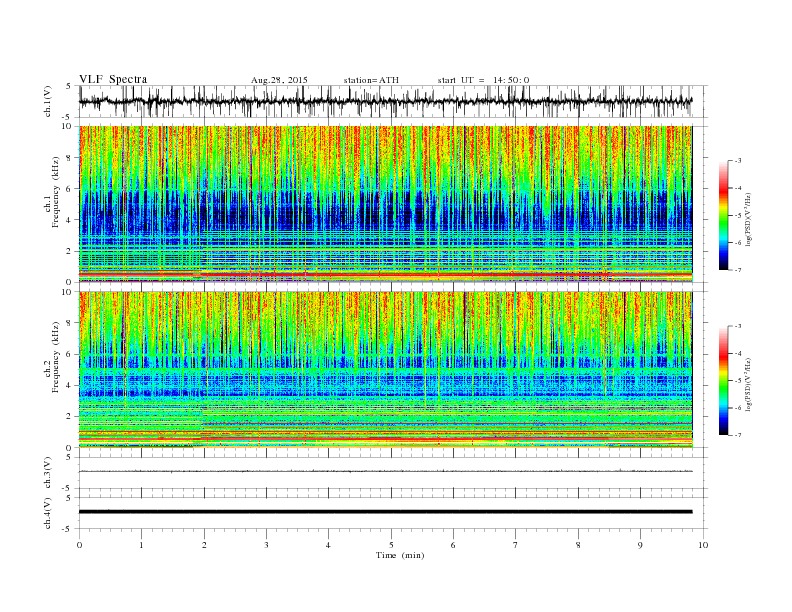This screenshot has width=792, height=612.
Task: Click the "station=ATH" header label
Action: (x=371, y=80)
